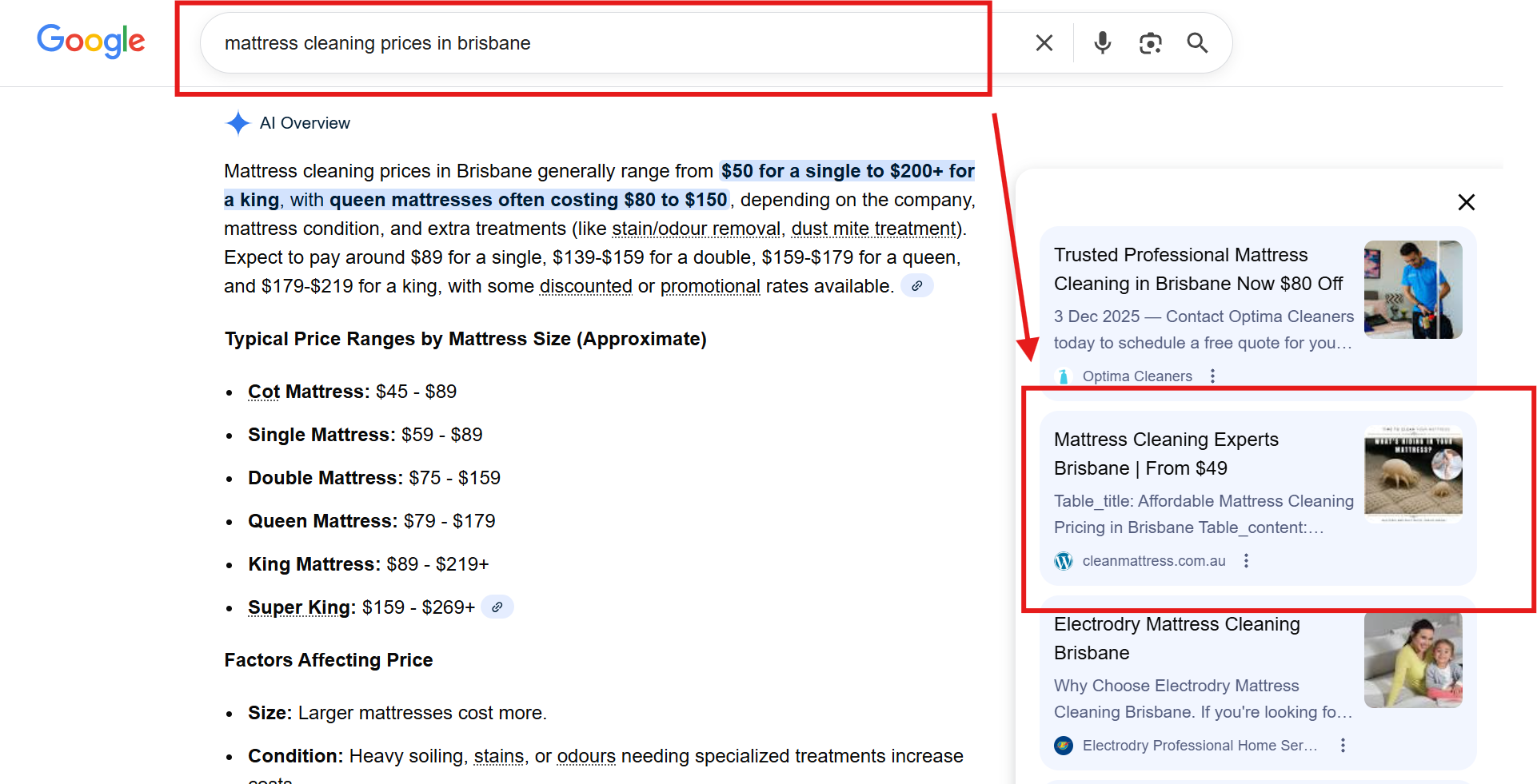Open the three-dot menu for Optima Cleaners result
The width and height of the screenshot is (1537, 784).
[x=1213, y=376]
